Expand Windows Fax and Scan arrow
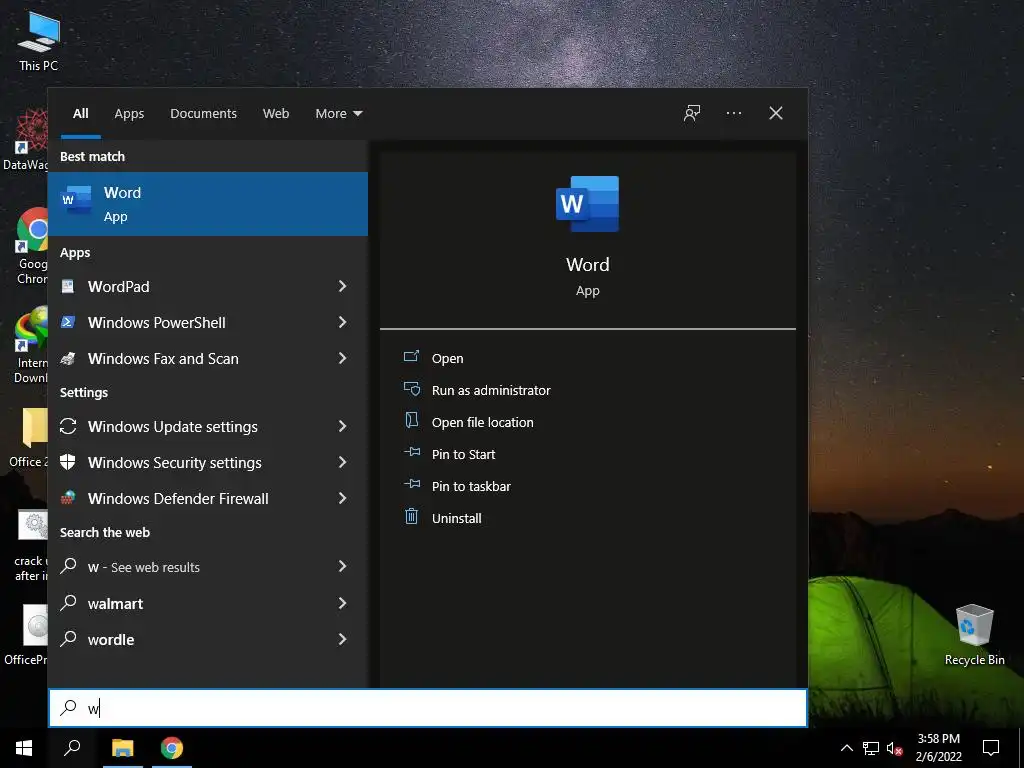 point(342,358)
